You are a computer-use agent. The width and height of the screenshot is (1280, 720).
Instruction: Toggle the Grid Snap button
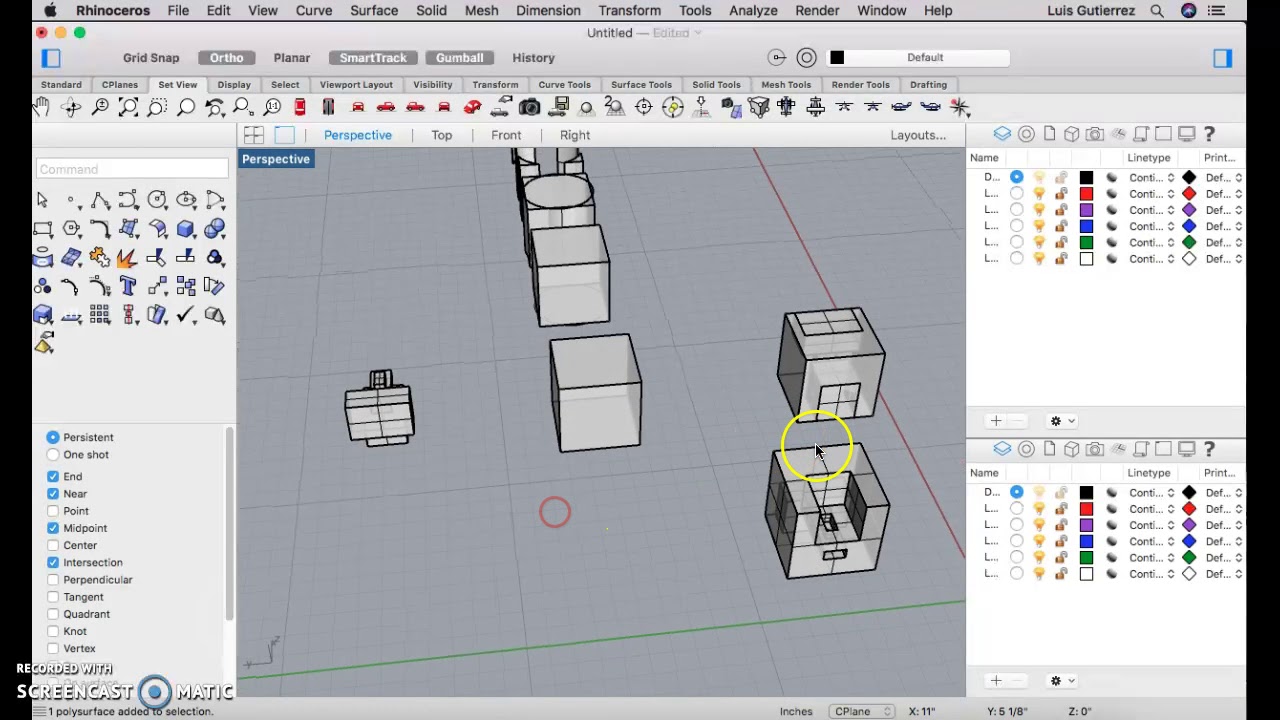pos(151,58)
